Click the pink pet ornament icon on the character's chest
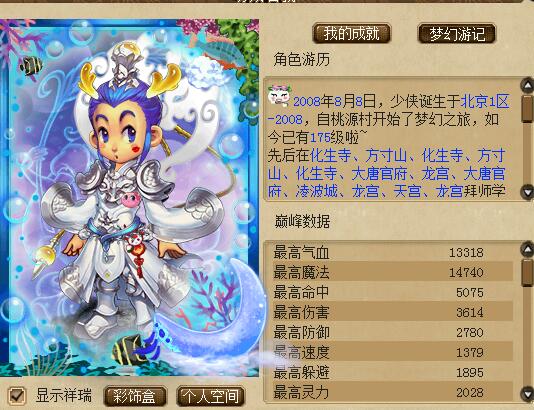 (x=130, y=200)
